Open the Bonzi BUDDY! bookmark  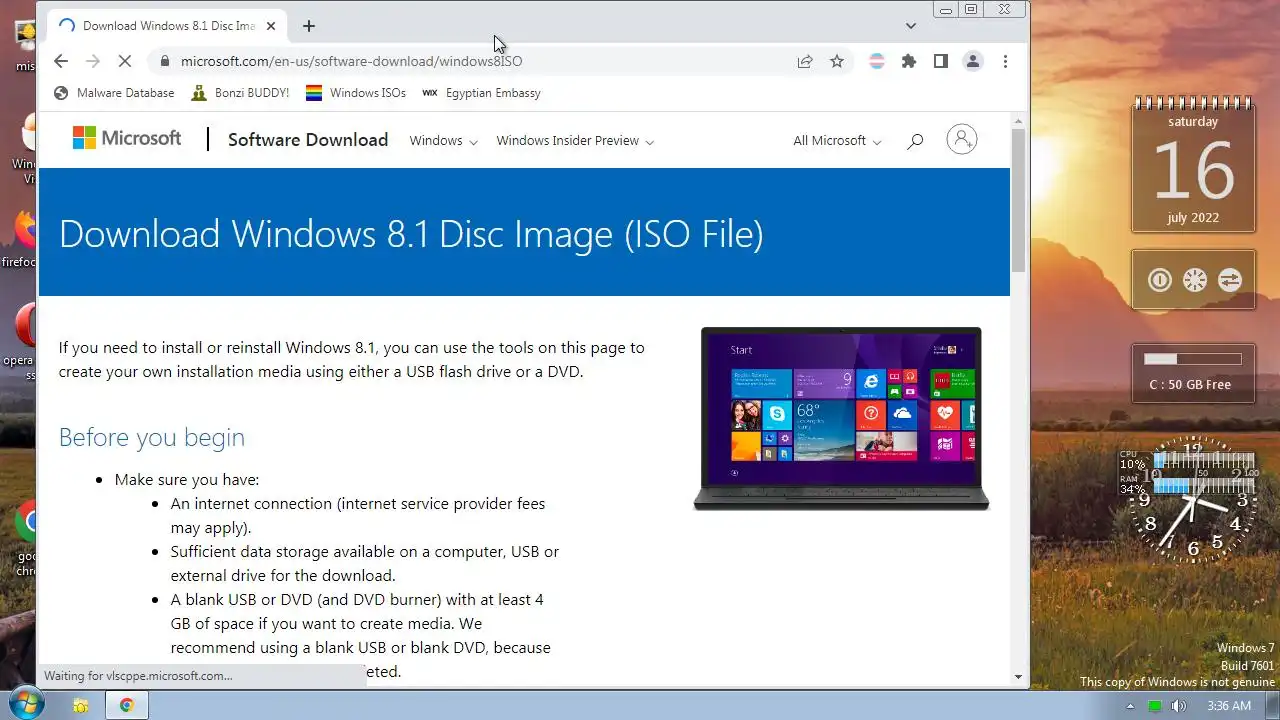point(241,93)
